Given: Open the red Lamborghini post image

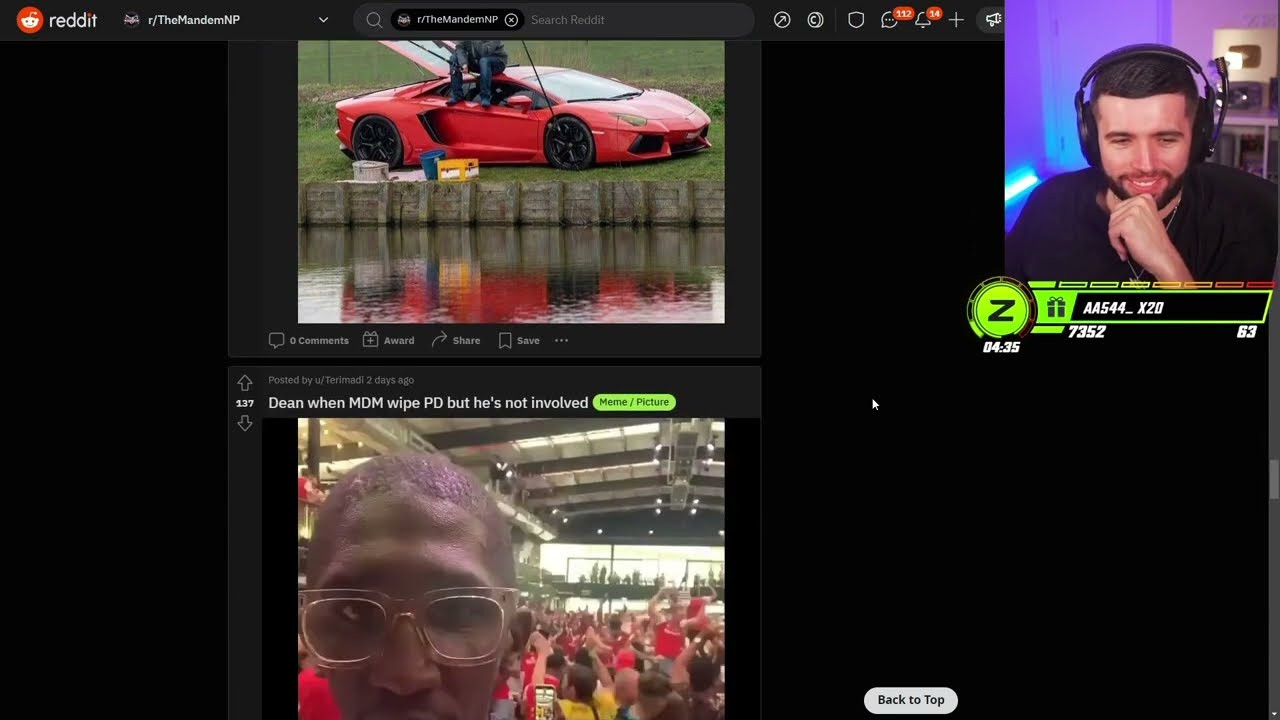Looking at the screenshot, I should pyautogui.click(x=511, y=182).
